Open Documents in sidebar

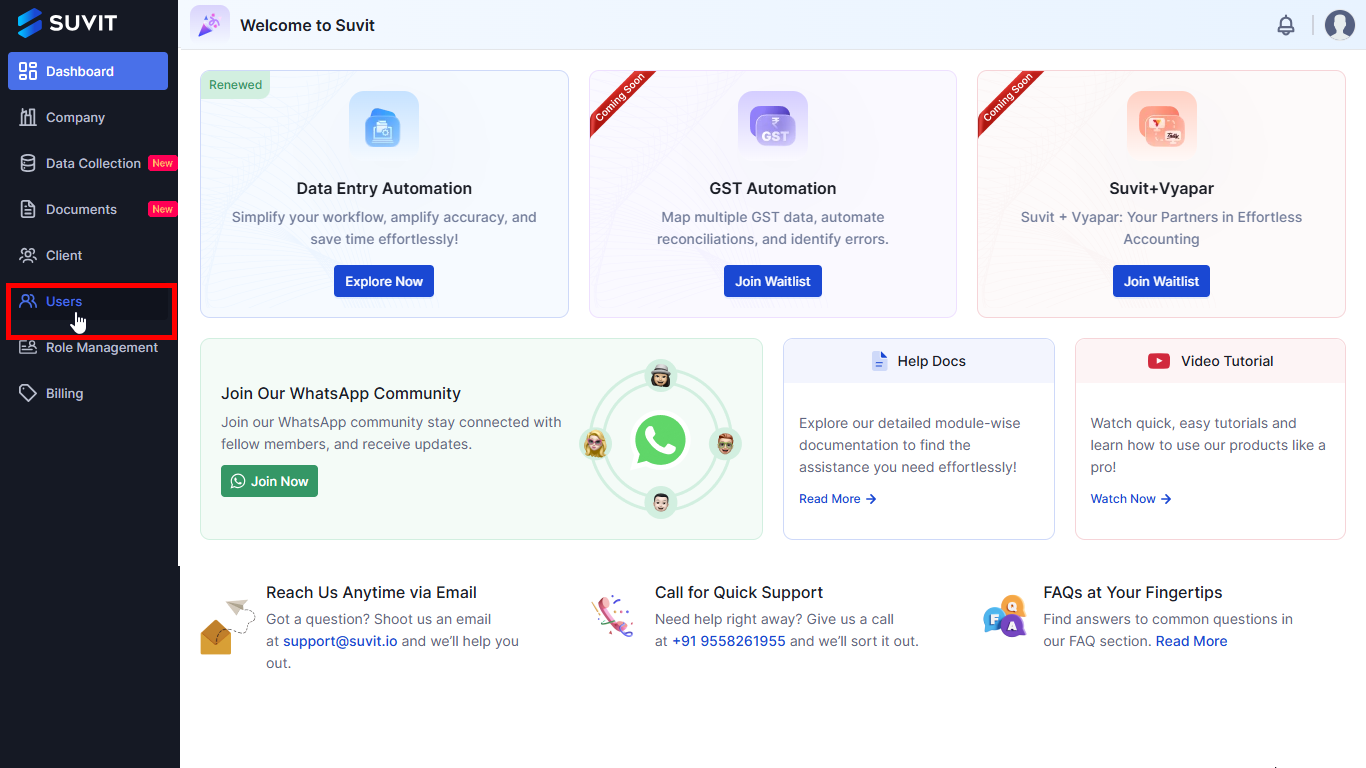[x=88, y=209]
